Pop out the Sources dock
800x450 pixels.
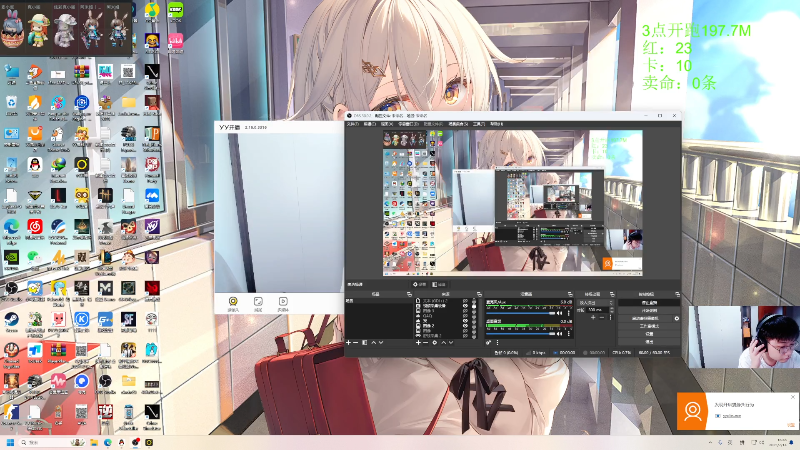[x=480, y=294]
